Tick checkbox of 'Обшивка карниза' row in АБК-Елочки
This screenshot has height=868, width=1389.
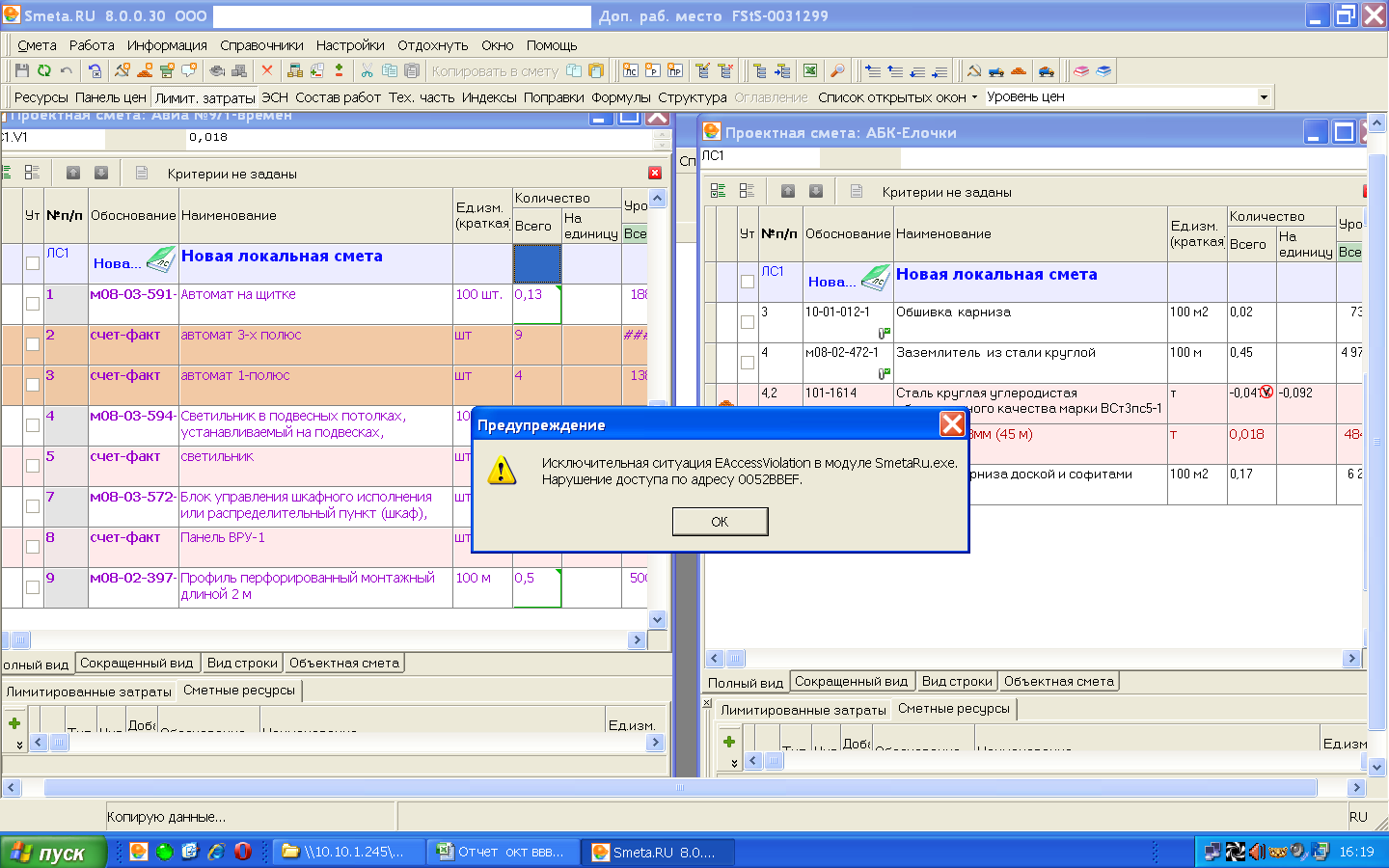pyautogui.click(x=748, y=322)
